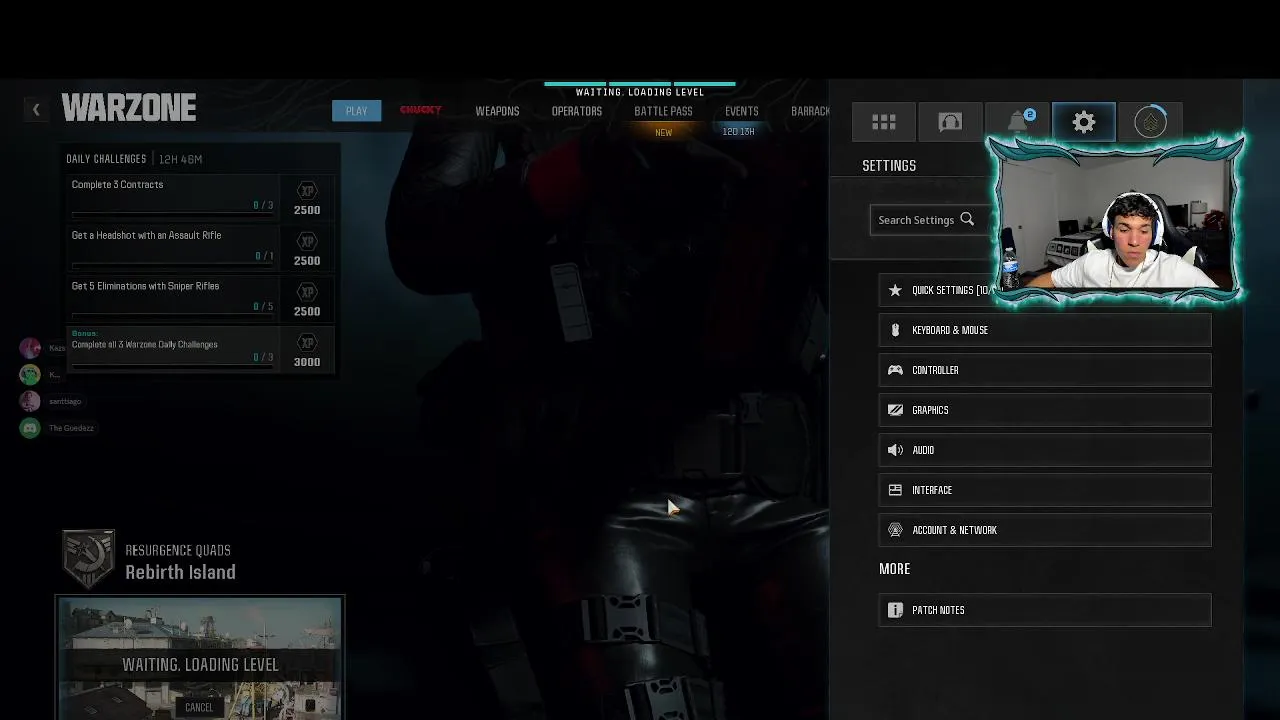The height and width of the screenshot is (720, 1280).
Task: Open Audio settings with speaker icon
Action: coord(1045,450)
